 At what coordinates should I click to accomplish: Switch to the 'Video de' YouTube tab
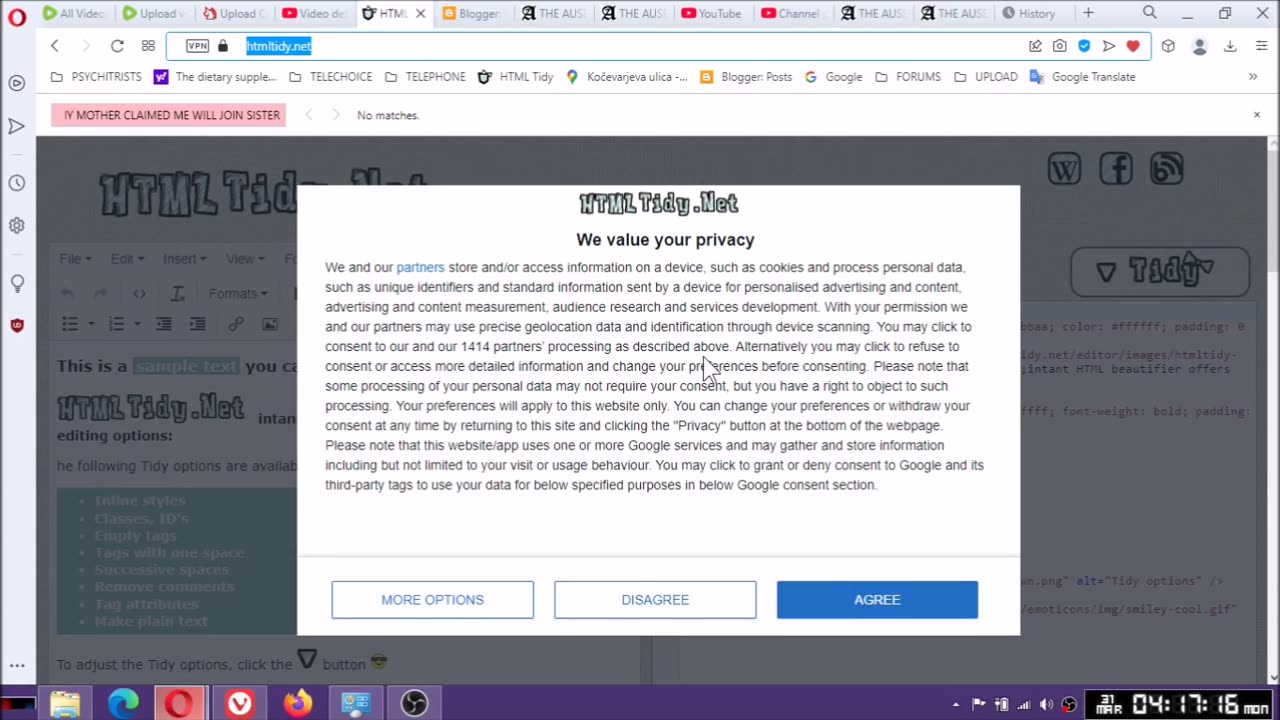tap(313, 13)
